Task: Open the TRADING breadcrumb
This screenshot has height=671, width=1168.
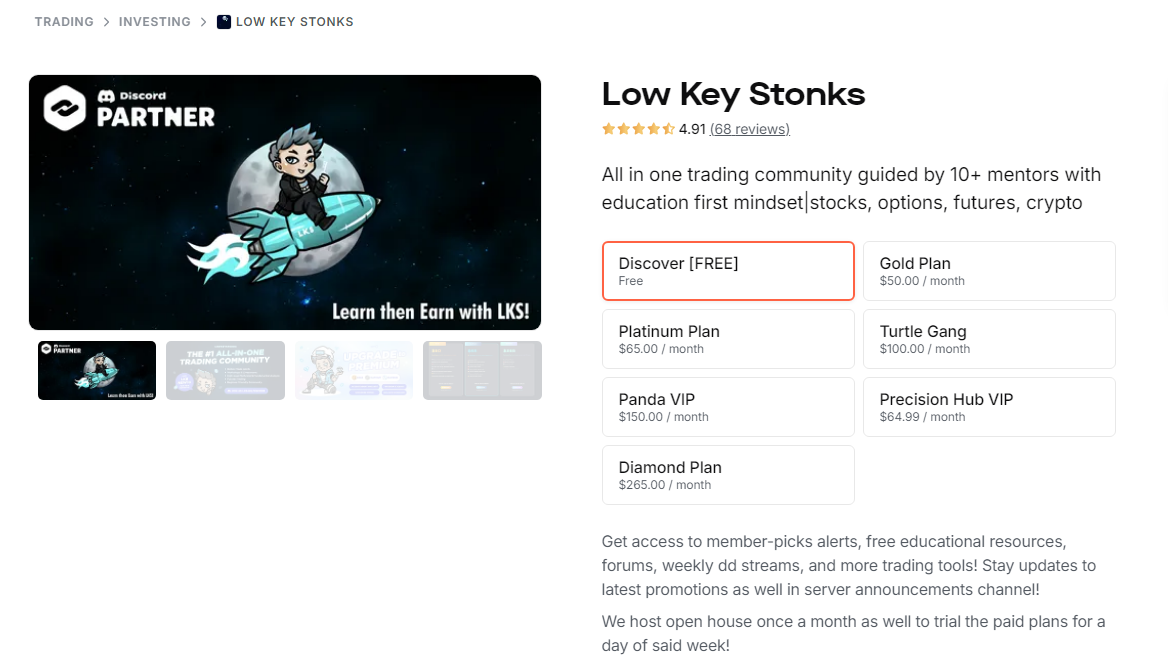Action: coord(64,21)
